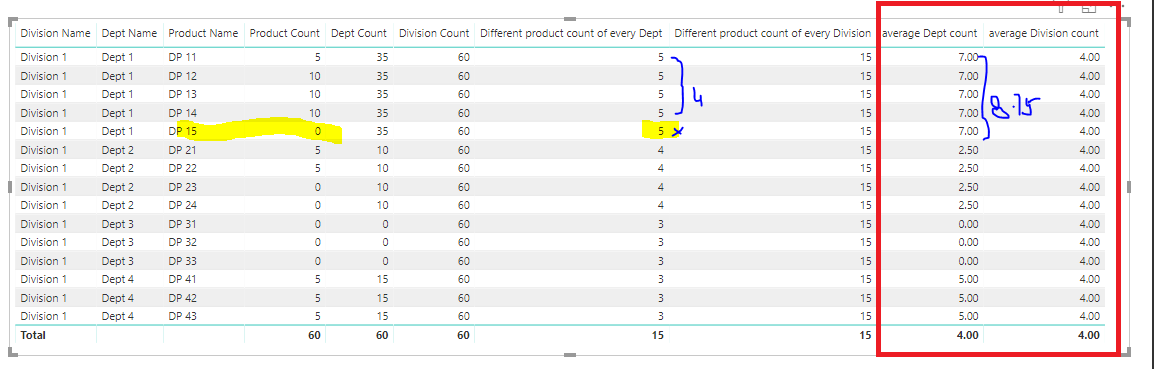Image resolution: width=1154 pixels, height=369 pixels.
Task: Click total 4.00 under average Division count
Action: pyautogui.click(x=1089, y=334)
